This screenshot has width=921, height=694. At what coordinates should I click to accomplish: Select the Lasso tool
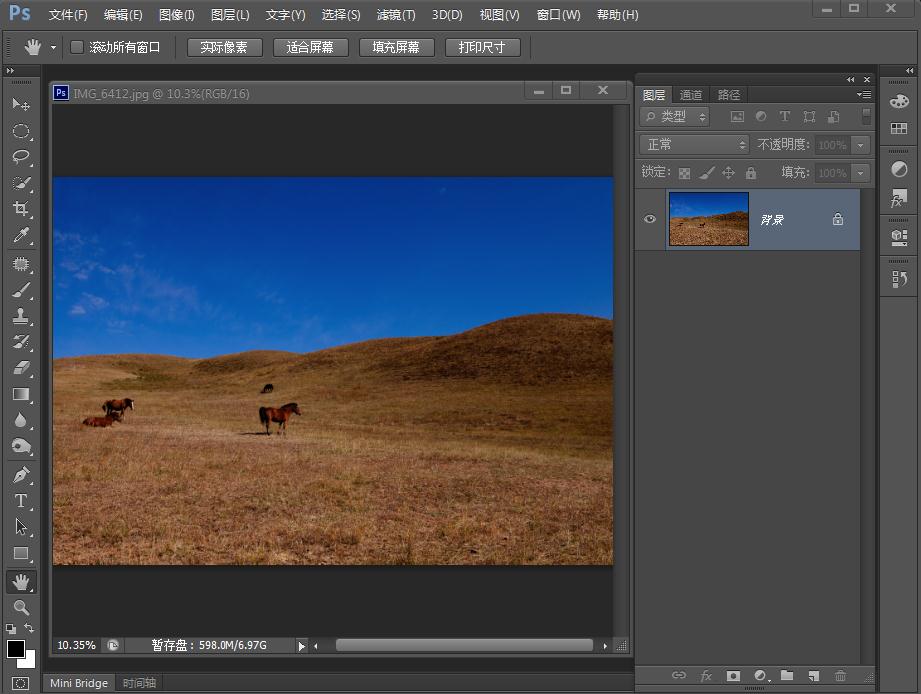tap(20, 157)
